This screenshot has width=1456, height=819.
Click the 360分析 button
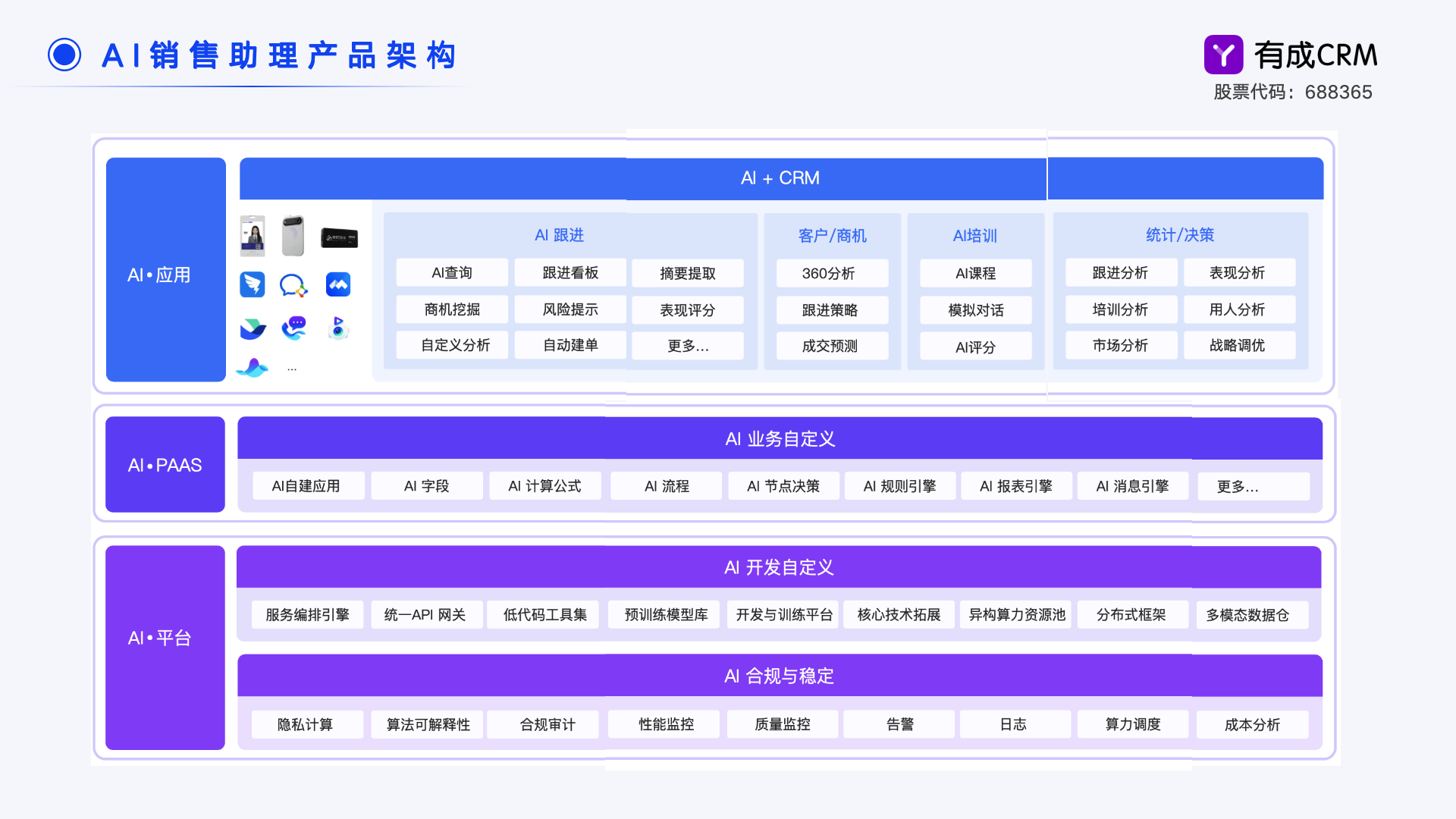click(x=832, y=273)
